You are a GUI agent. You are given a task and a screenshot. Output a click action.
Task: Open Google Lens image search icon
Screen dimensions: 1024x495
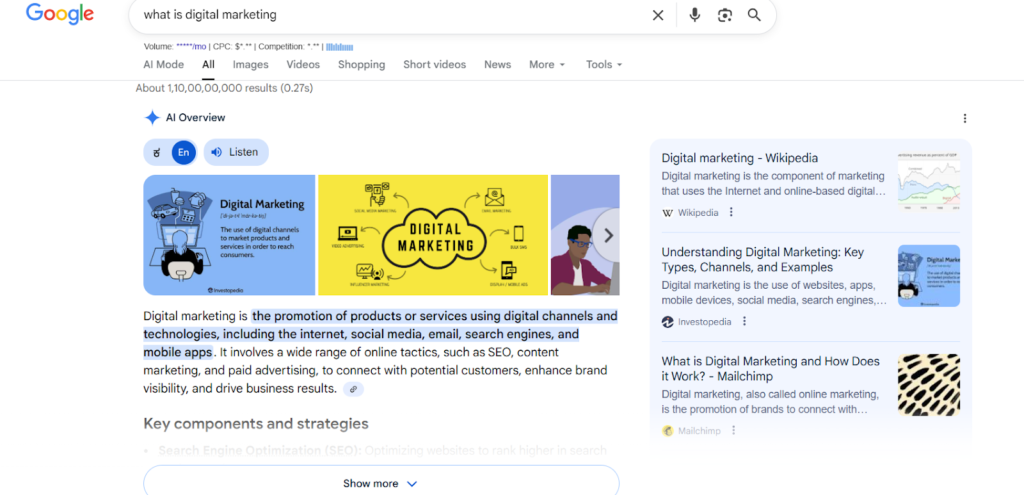pos(725,15)
